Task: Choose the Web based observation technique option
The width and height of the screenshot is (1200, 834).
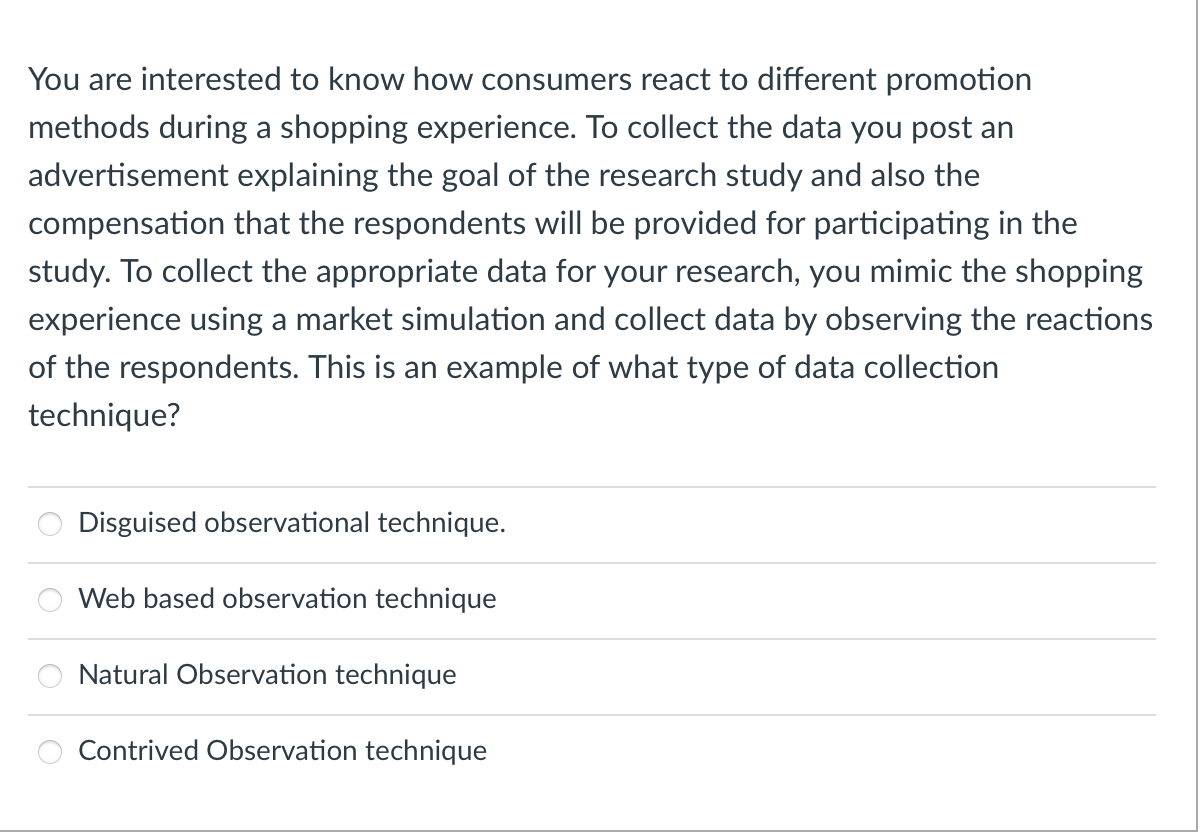Action: (50, 599)
